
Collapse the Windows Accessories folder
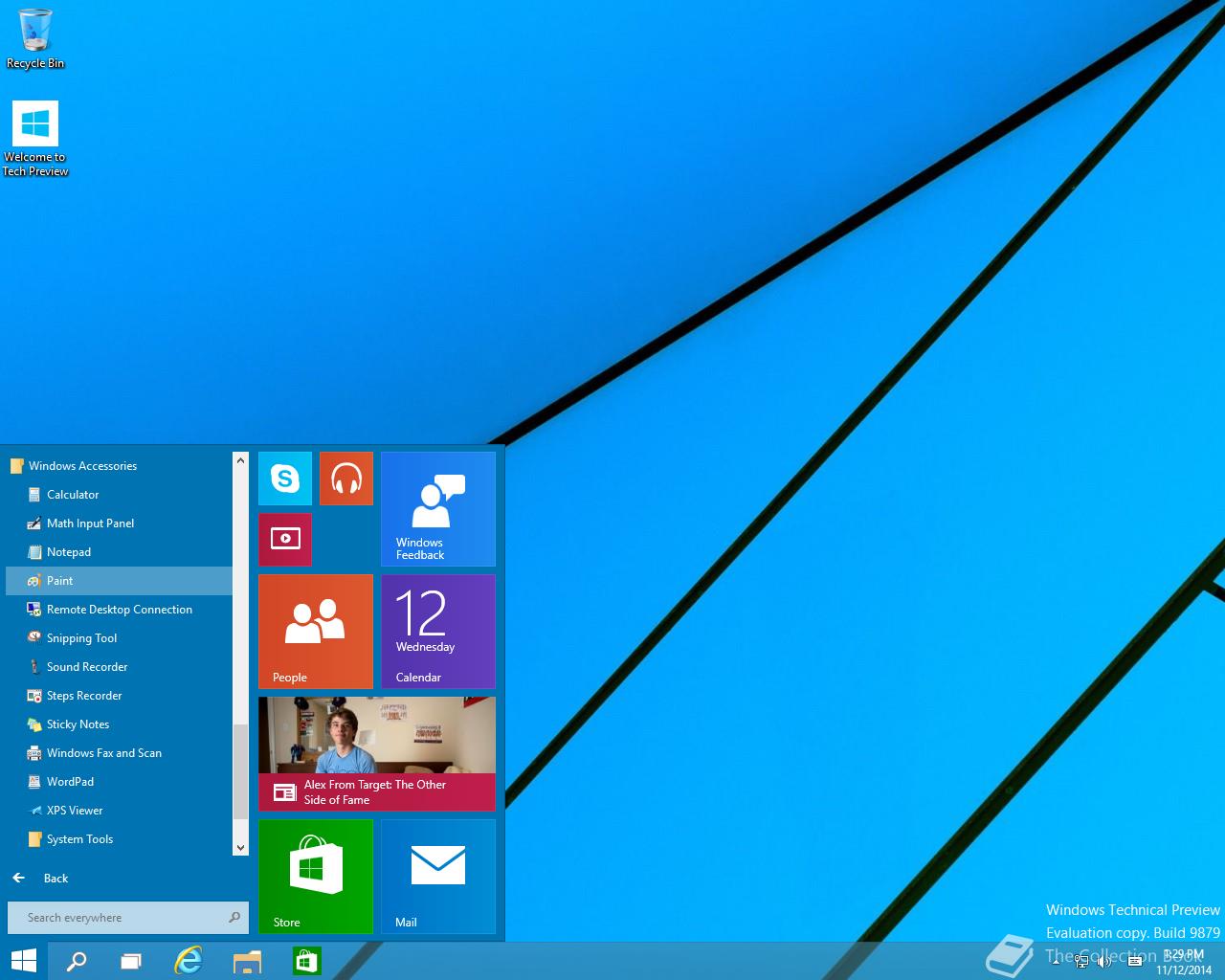tap(119, 466)
